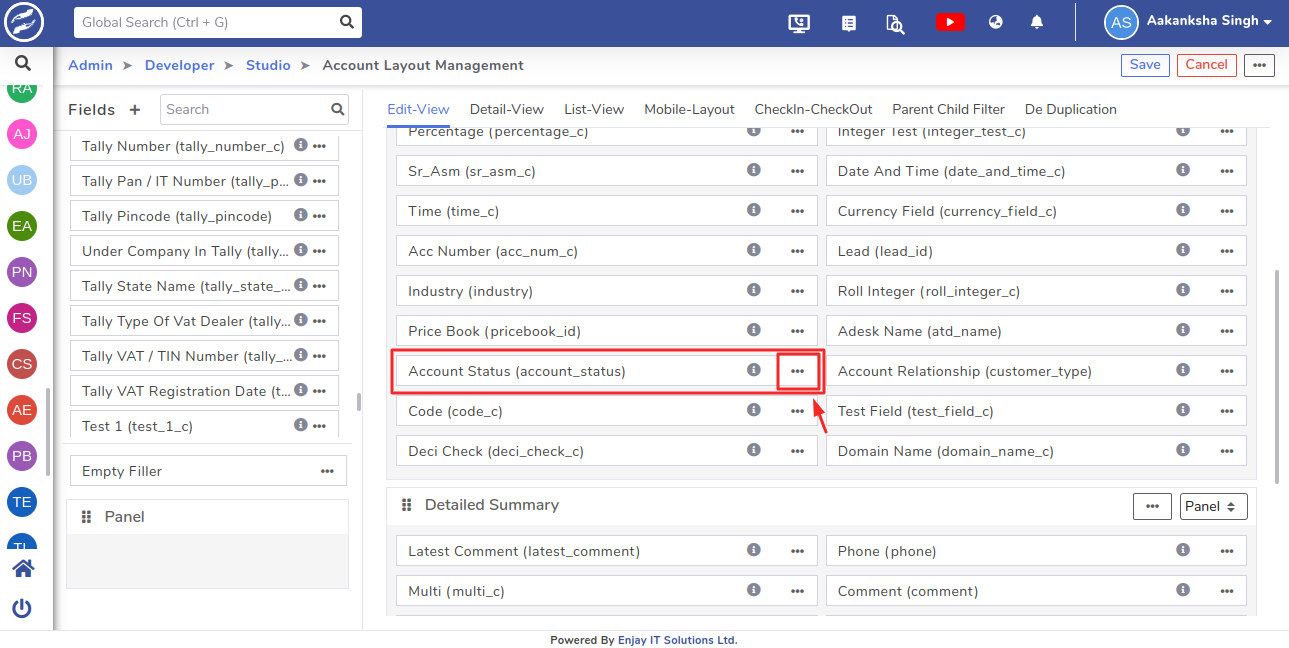Open info icon for Currency Field
The image size is (1289, 648).
pos(1183,210)
